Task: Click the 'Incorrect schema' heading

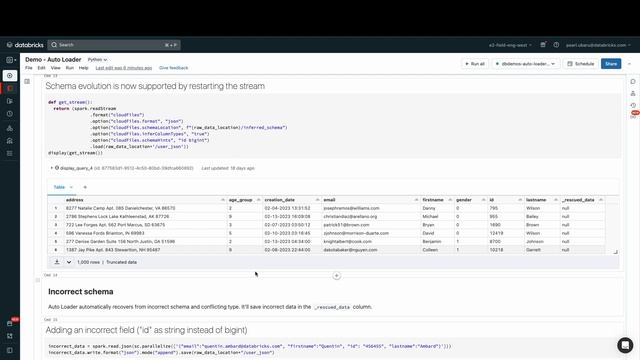Action: pyautogui.click(x=81, y=291)
